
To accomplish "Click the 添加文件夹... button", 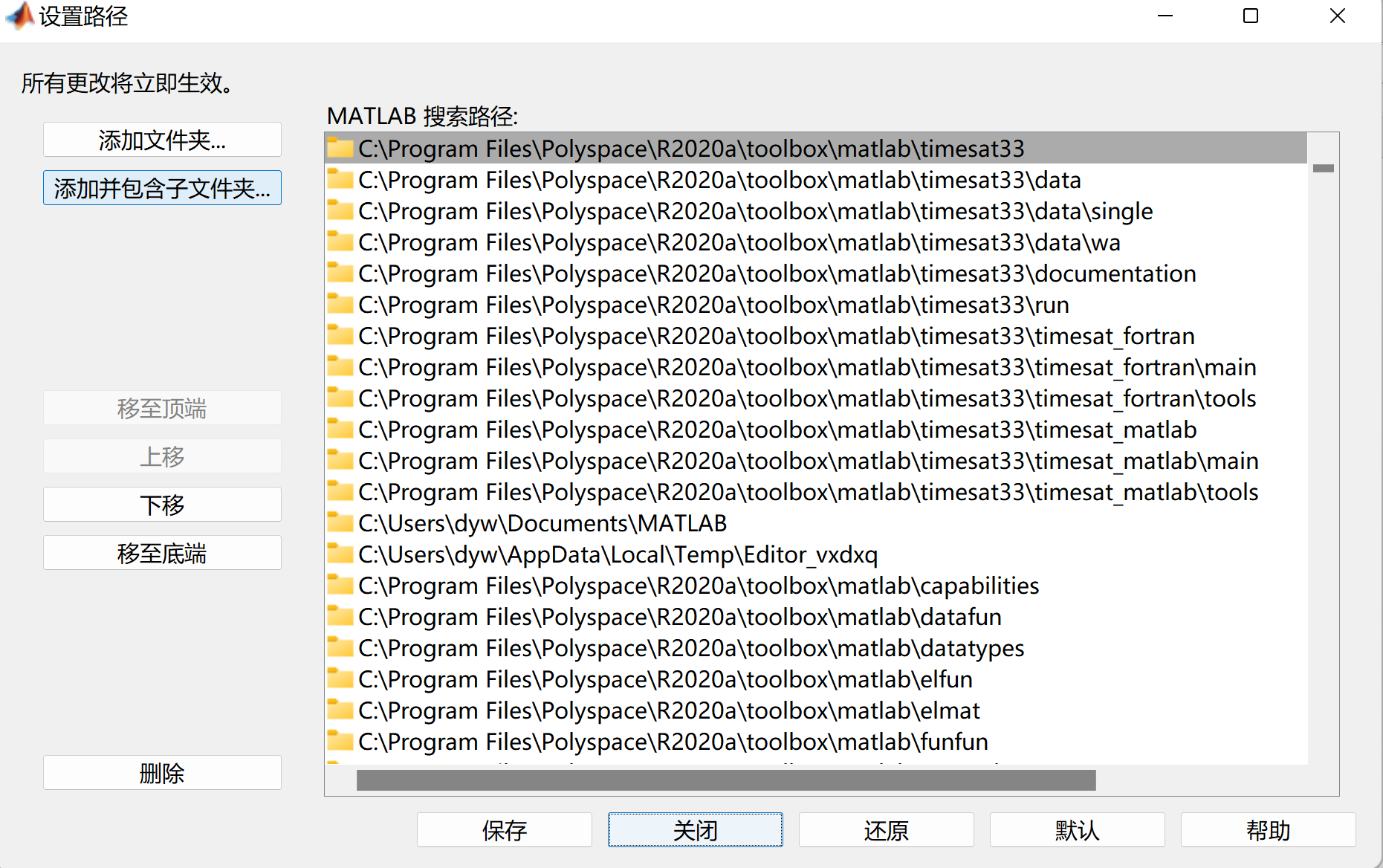I will click(162, 140).
